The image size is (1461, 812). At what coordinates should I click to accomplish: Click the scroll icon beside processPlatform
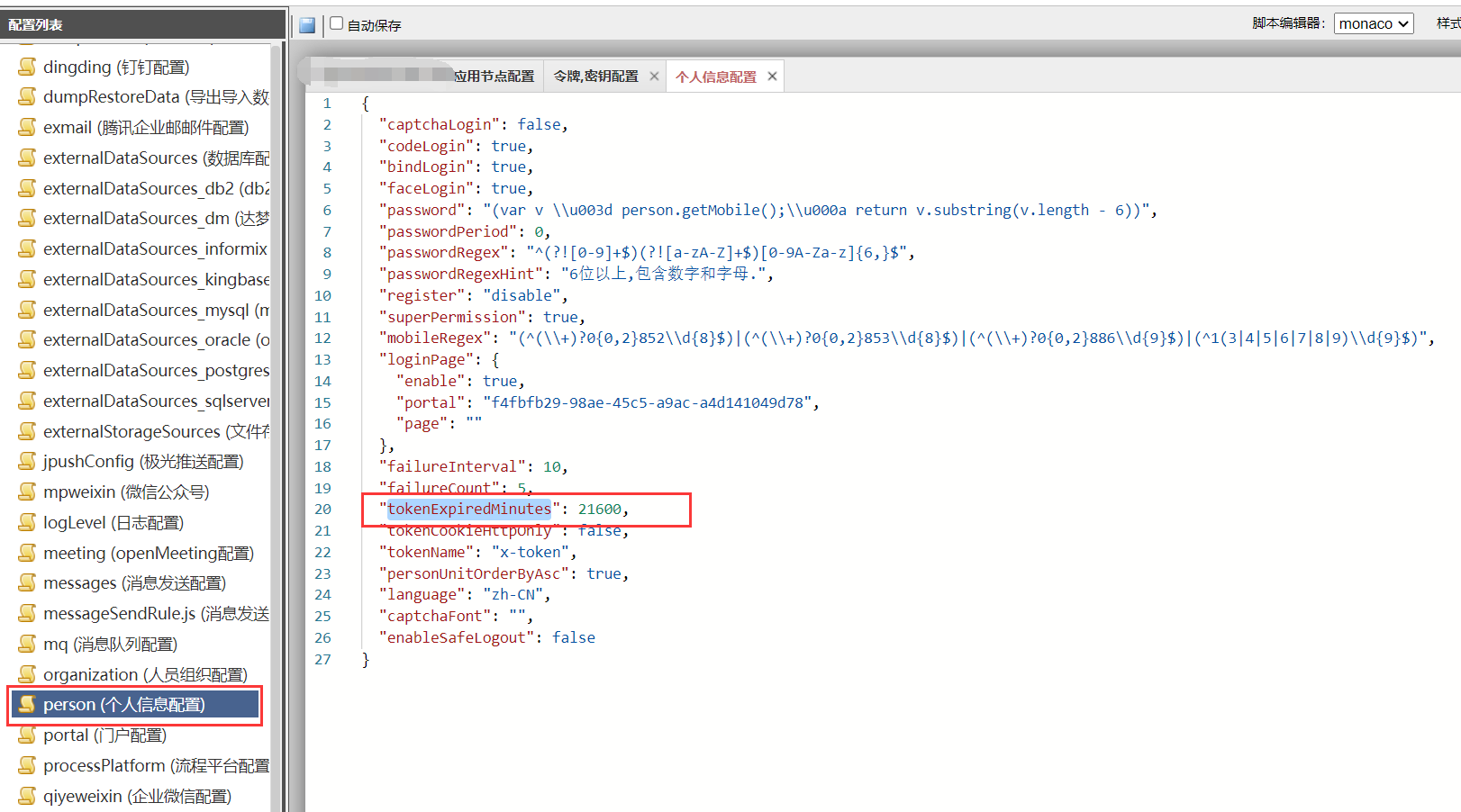[28, 765]
